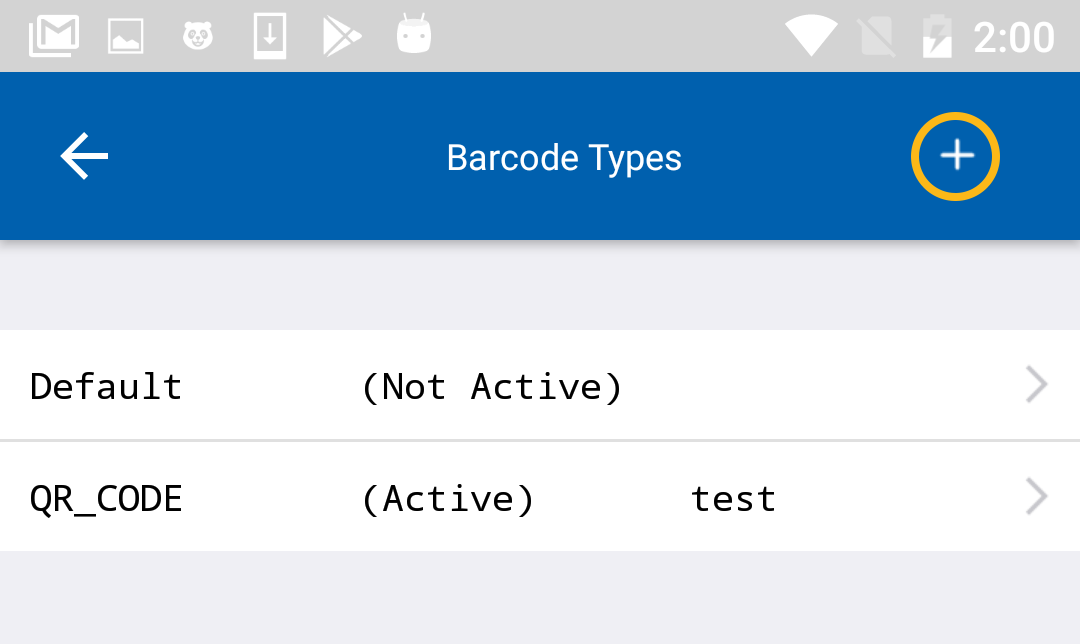
Task: Tap the Play Store notification icon
Action: (x=341, y=37)
